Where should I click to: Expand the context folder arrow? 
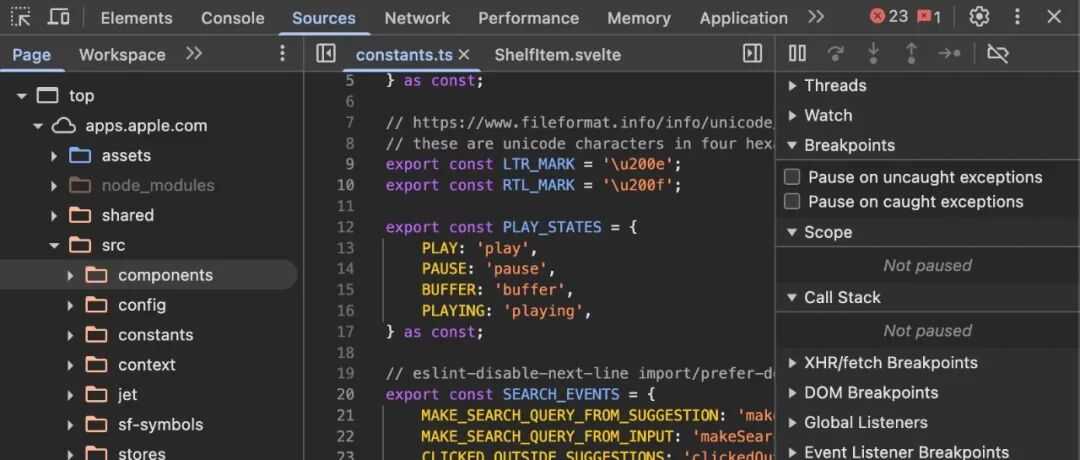click(70, 365)
